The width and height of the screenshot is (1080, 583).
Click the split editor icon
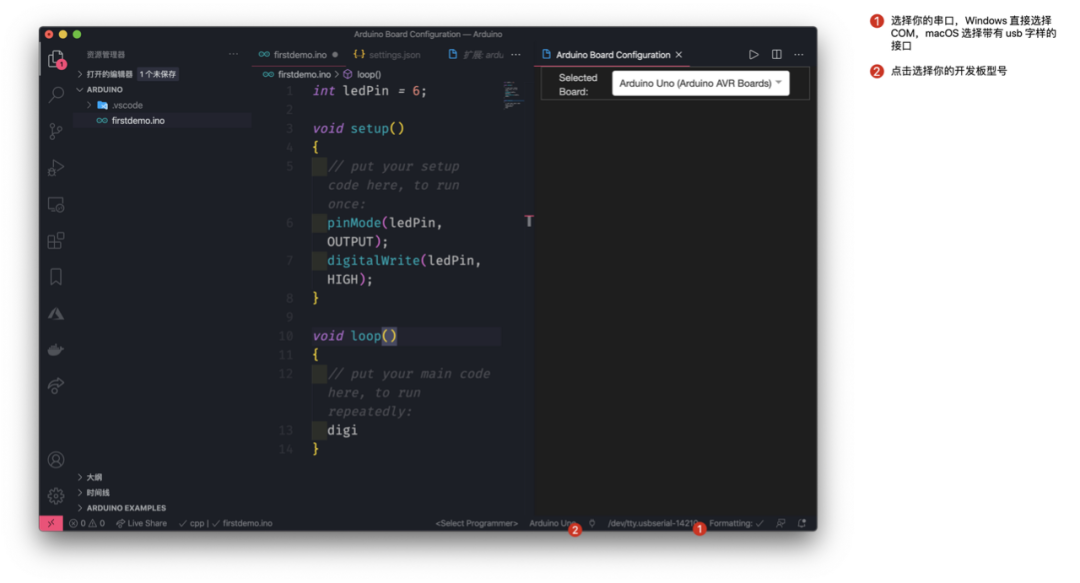click(x=776, y=54)
